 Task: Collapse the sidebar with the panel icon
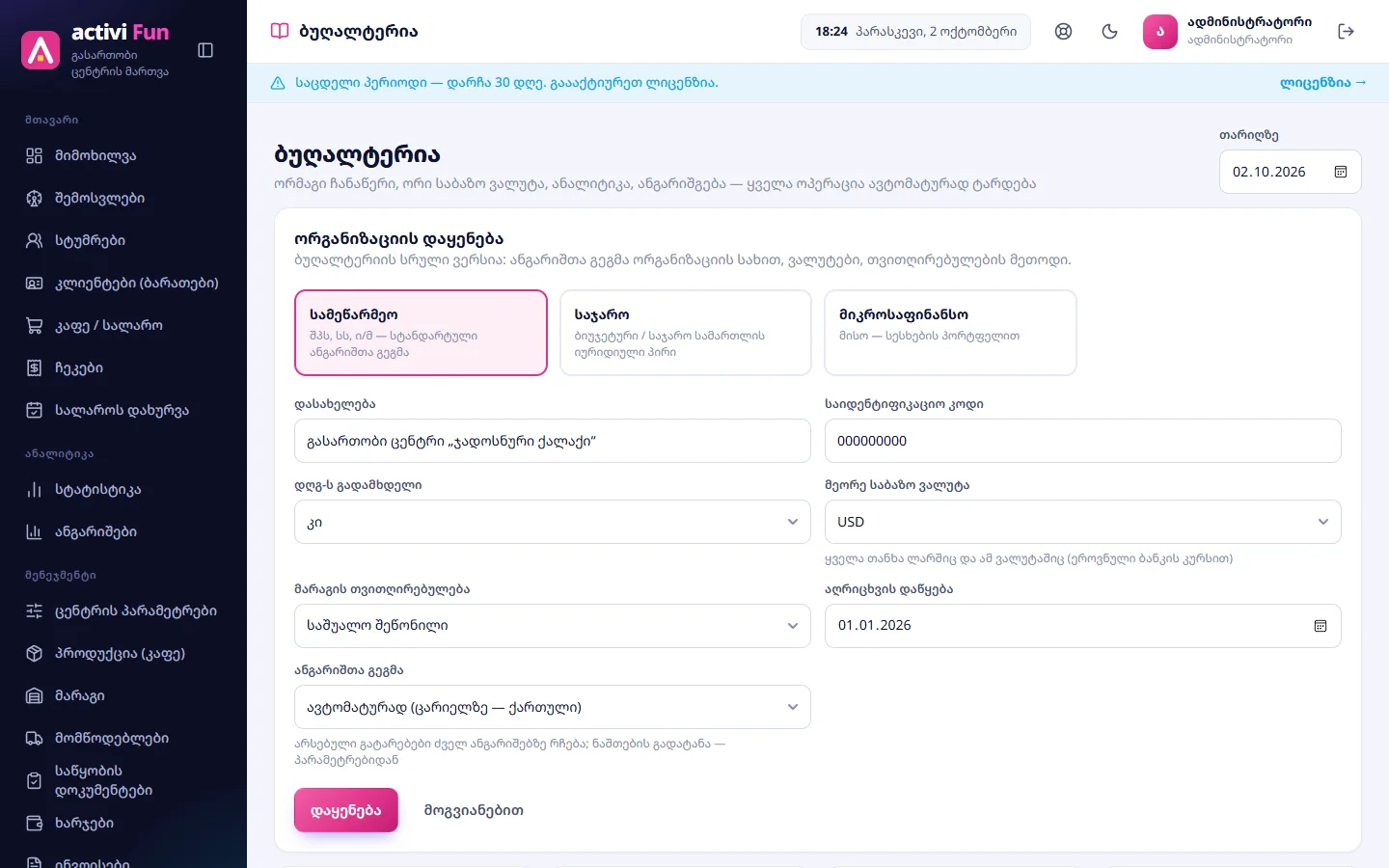(x=205, y=50)
